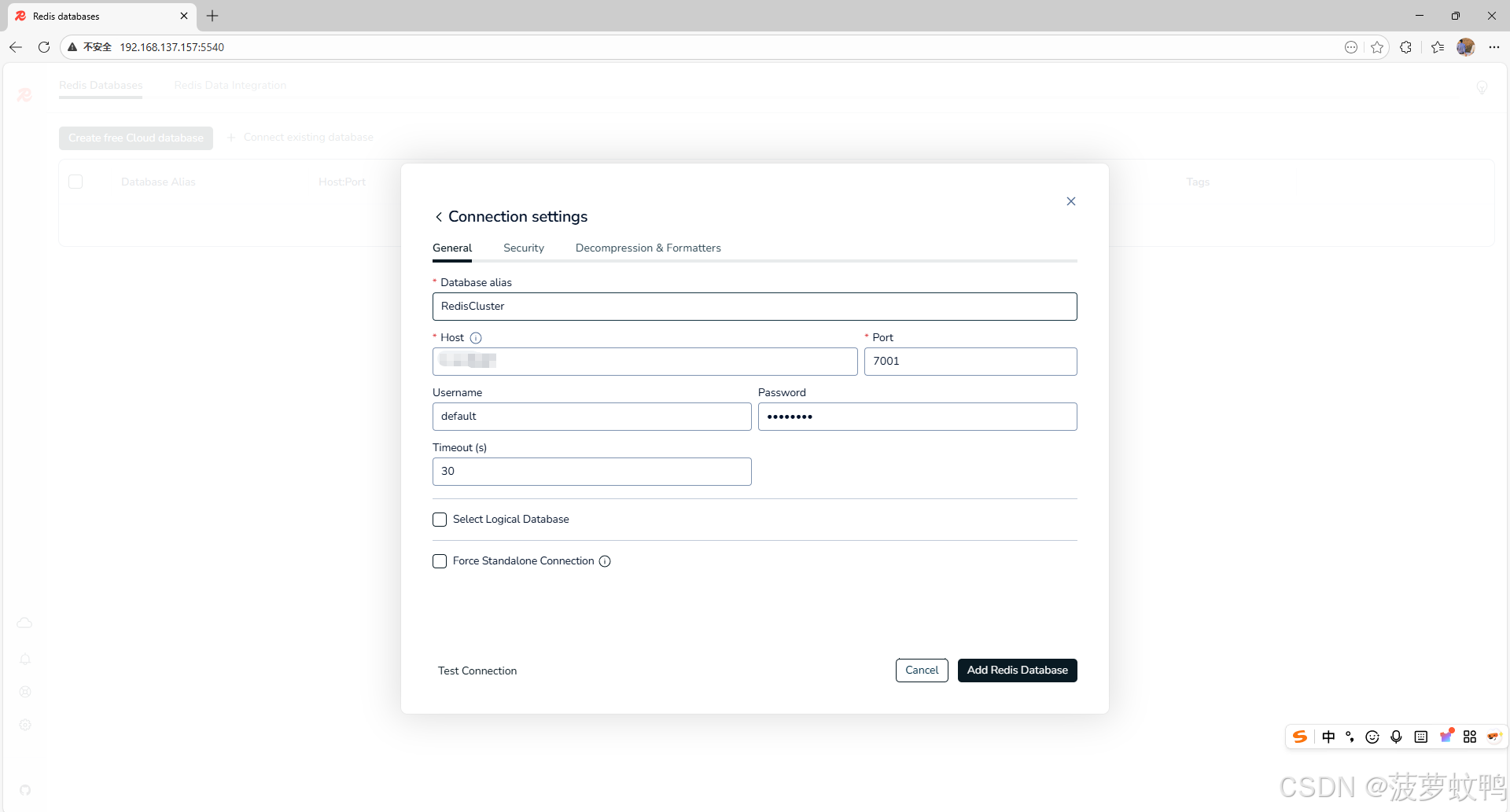Screen dimensions: 1510x812
Task: Click the IME microphone voice input icon
Action: pos(1396,737)
